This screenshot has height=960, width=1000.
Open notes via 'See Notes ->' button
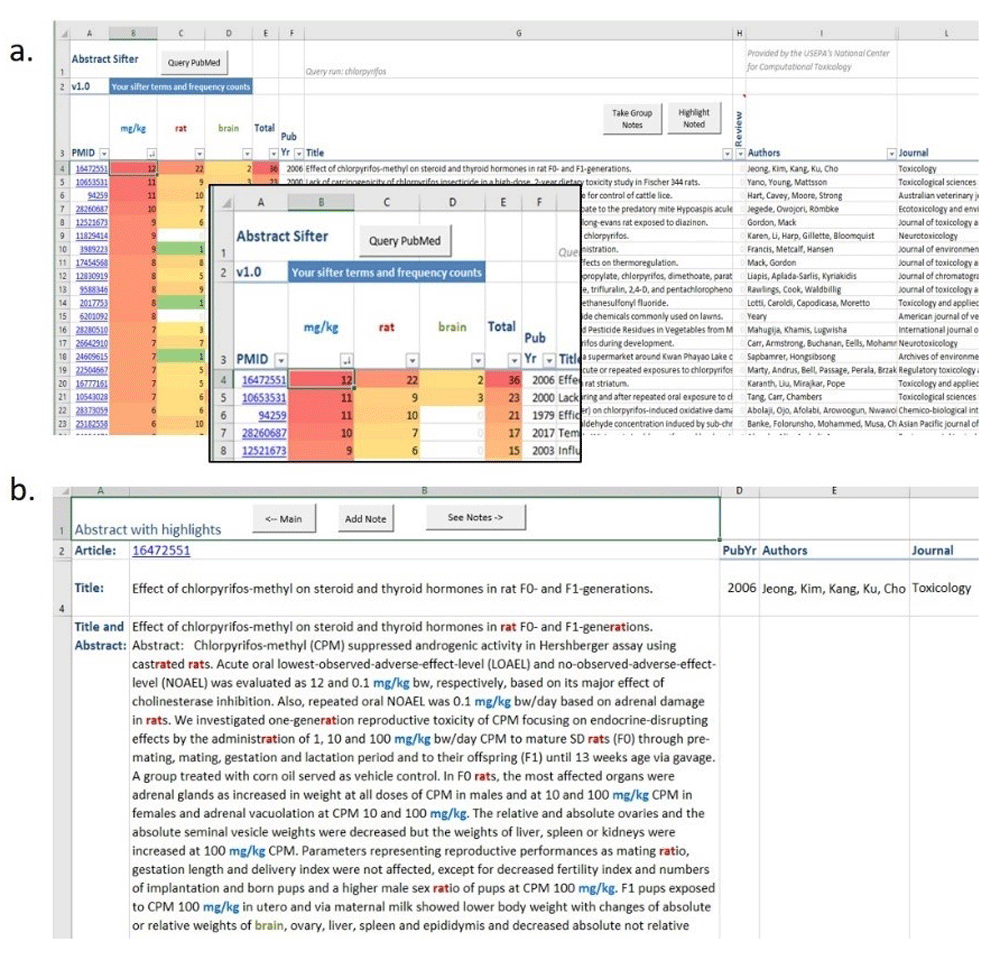pyautogui.click(x=476, y=517)
